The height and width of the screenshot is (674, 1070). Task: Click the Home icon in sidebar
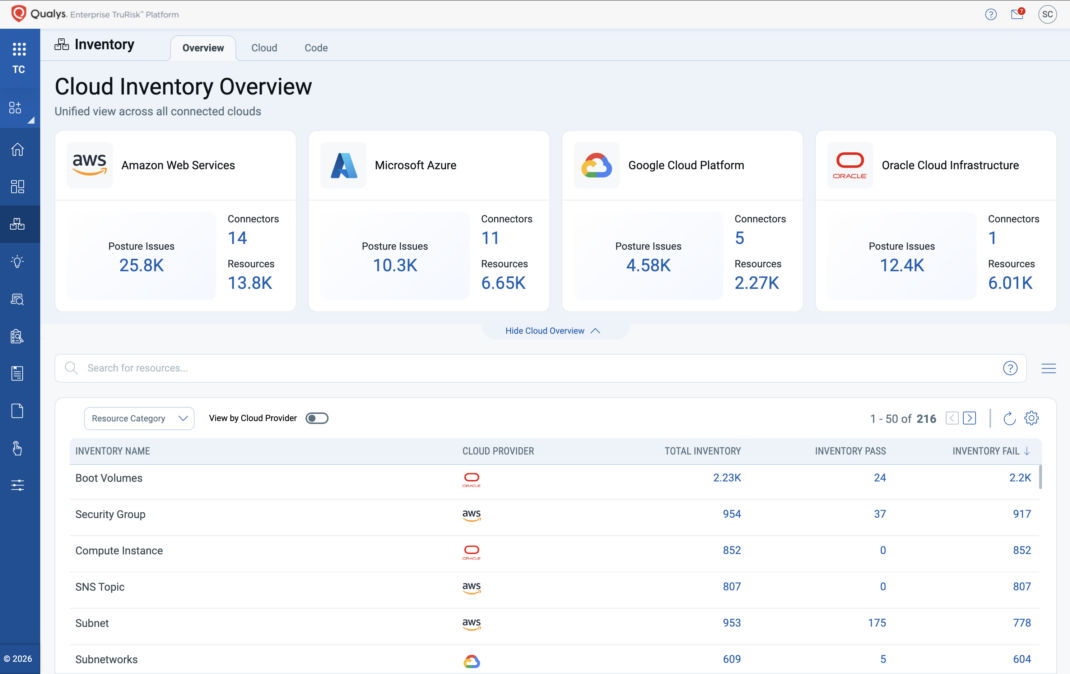click(18, 149)
